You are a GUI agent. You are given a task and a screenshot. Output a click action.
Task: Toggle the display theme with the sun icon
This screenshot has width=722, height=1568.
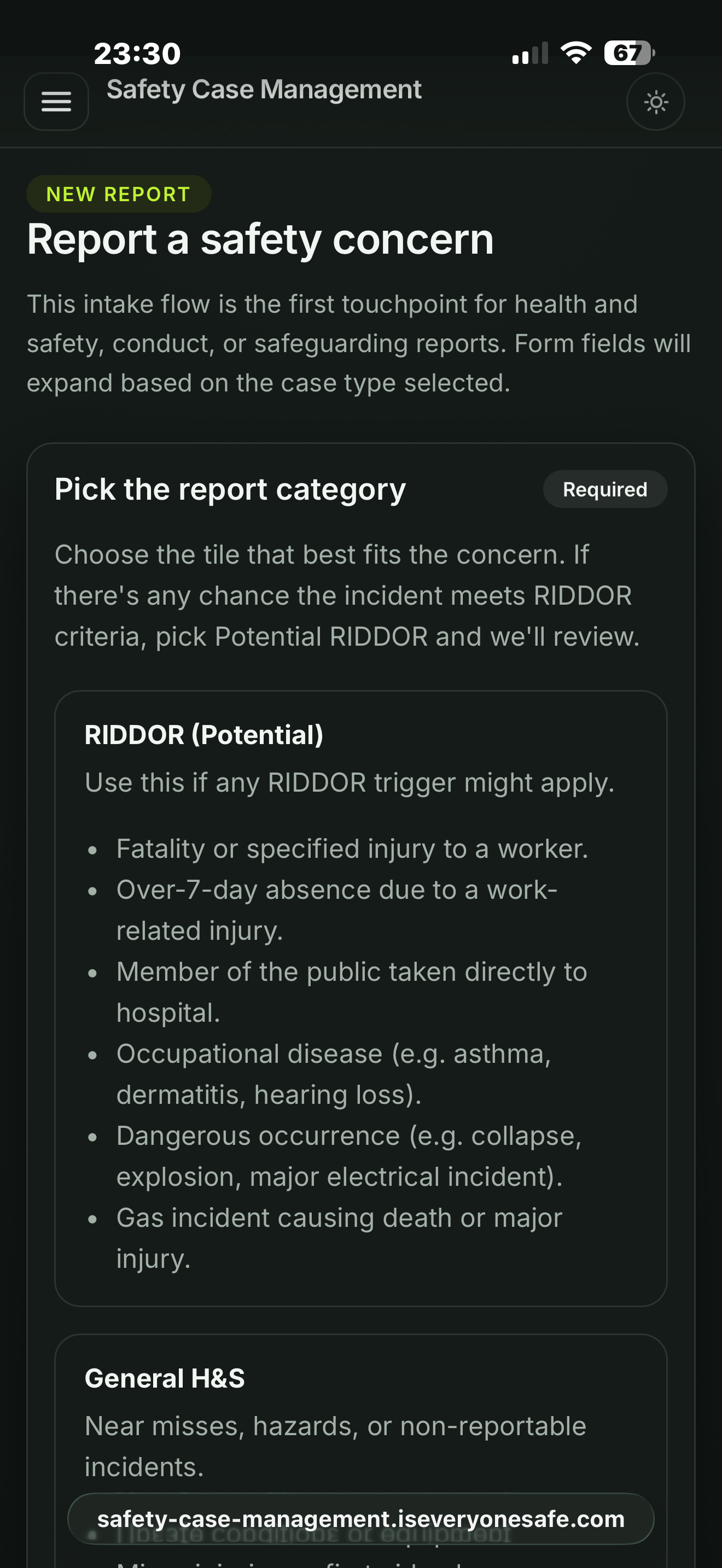[656, 102]
